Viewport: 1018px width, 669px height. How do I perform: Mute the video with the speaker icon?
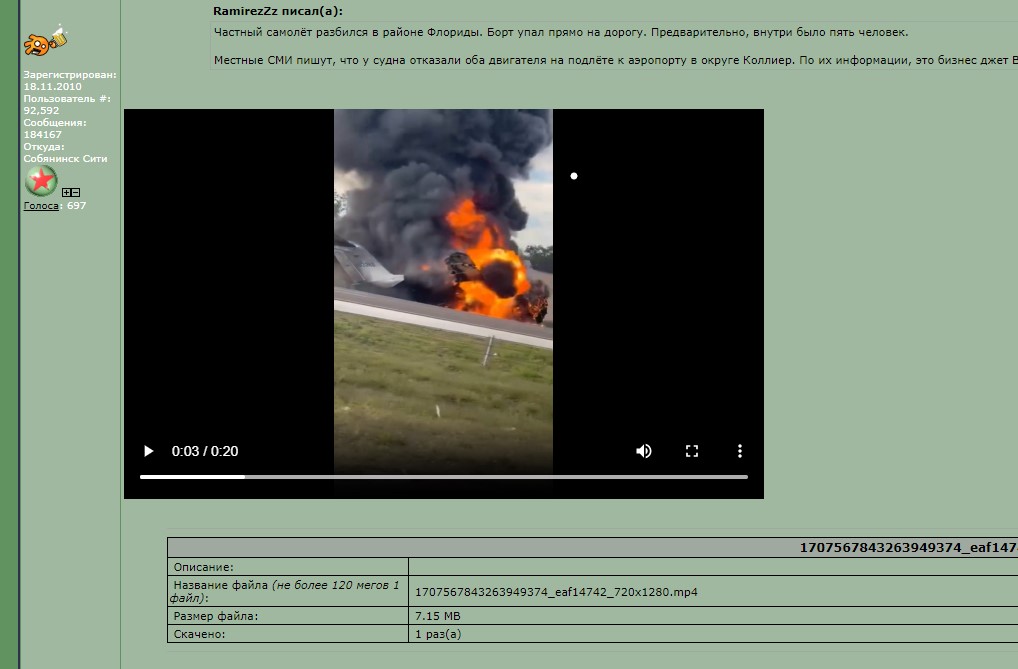[x=643, y=451]
